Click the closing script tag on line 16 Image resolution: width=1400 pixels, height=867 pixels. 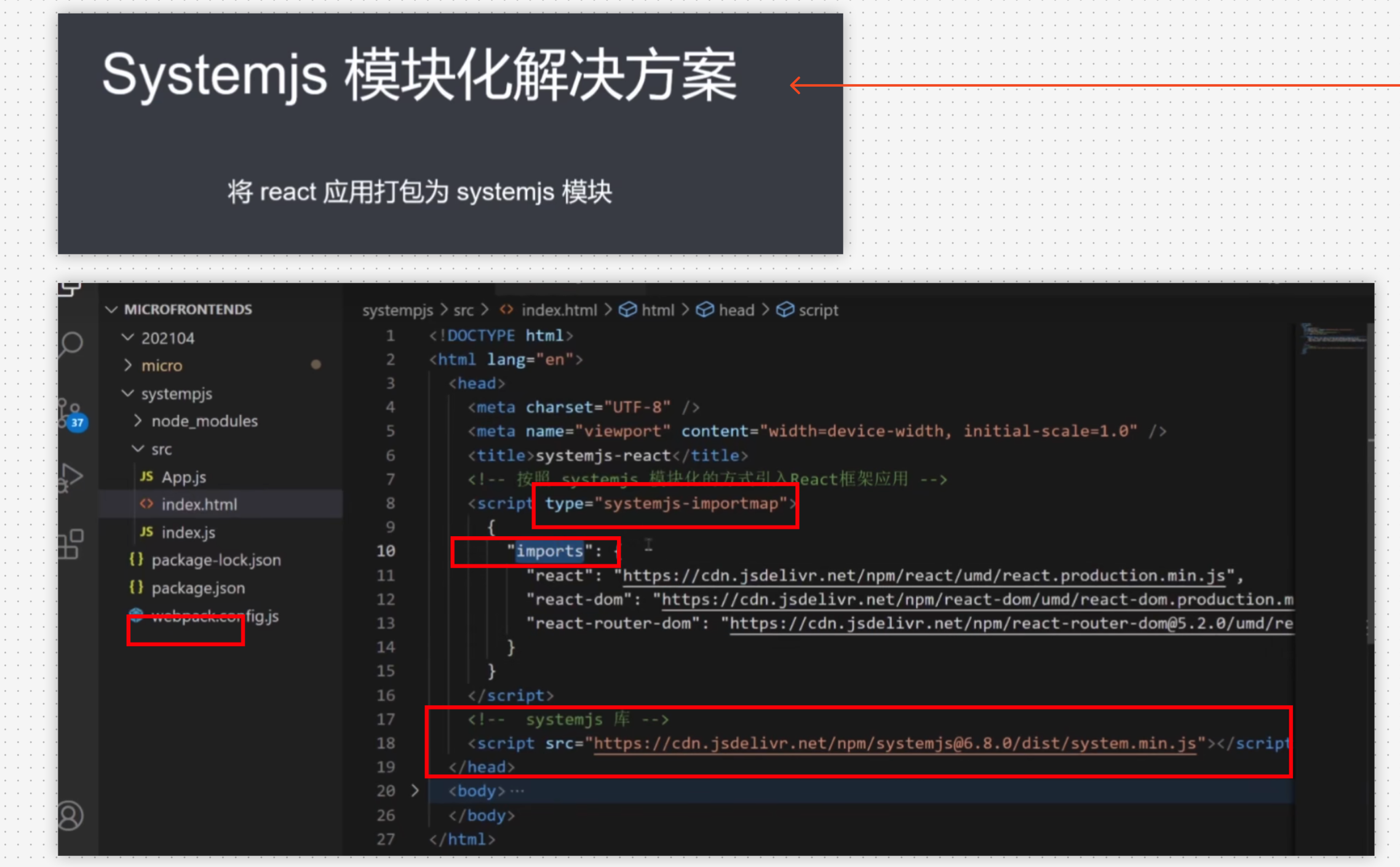click(511, 695)
